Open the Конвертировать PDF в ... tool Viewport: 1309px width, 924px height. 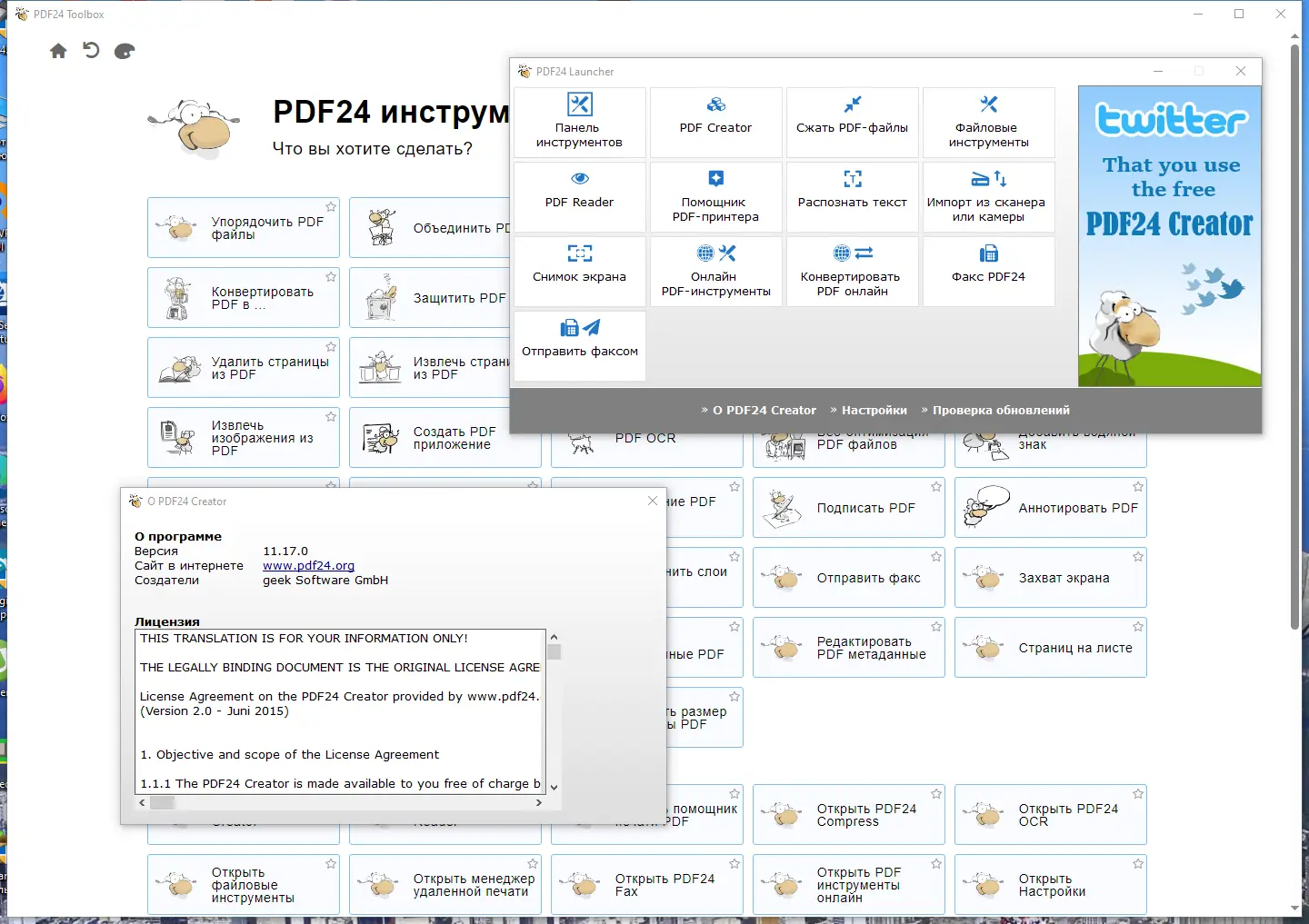point(244,297)
